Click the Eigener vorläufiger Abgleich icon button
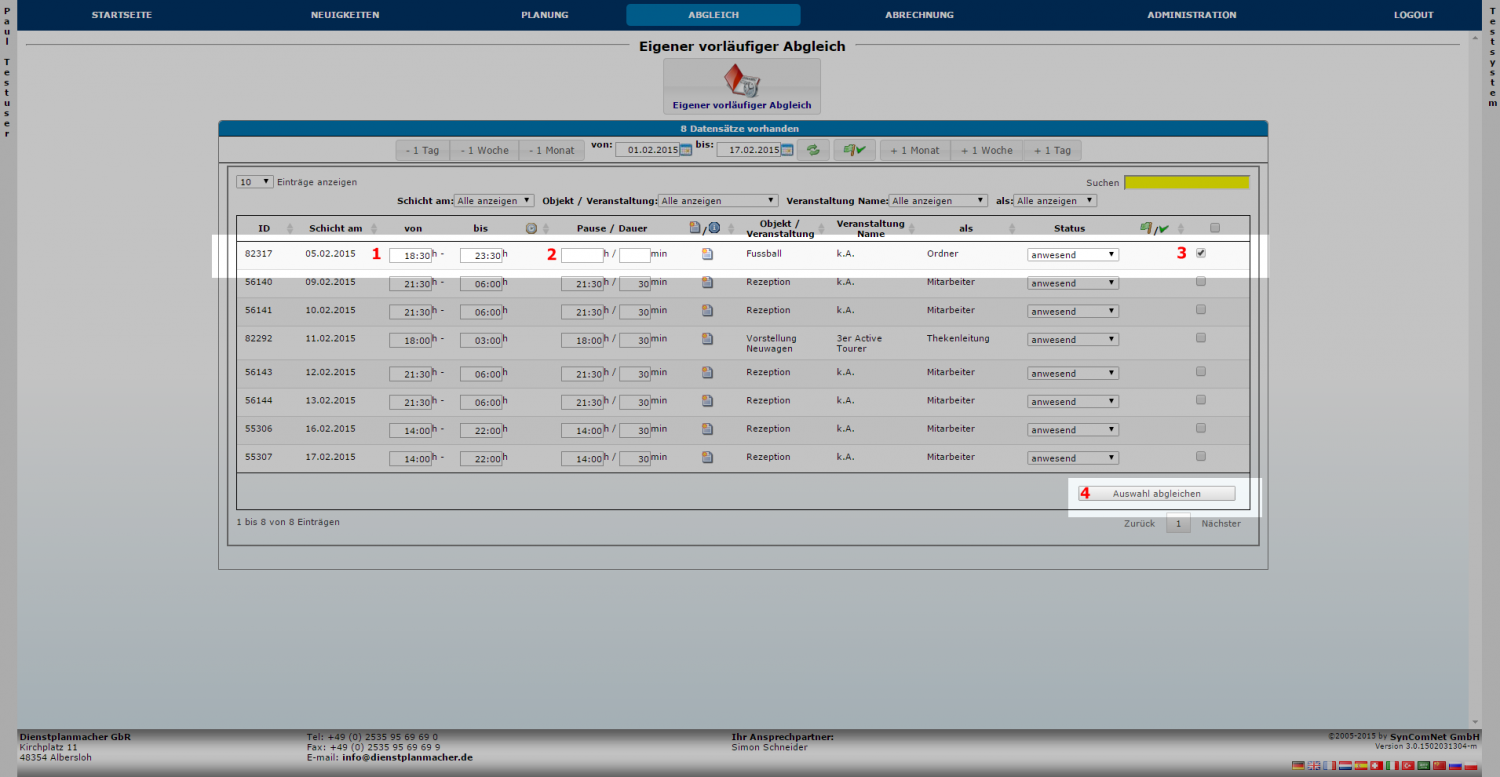The image size is (1500, 777). [742, 86]
